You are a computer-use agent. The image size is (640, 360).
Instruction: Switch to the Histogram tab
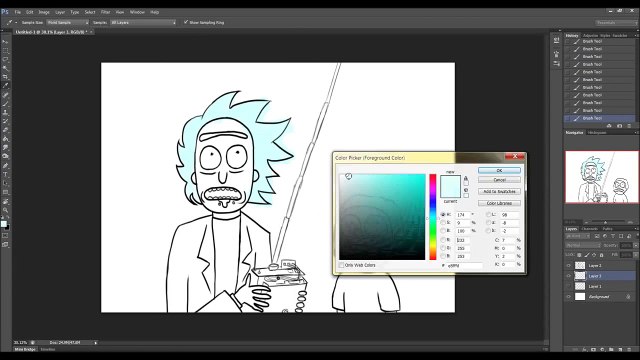pos(597,132)
